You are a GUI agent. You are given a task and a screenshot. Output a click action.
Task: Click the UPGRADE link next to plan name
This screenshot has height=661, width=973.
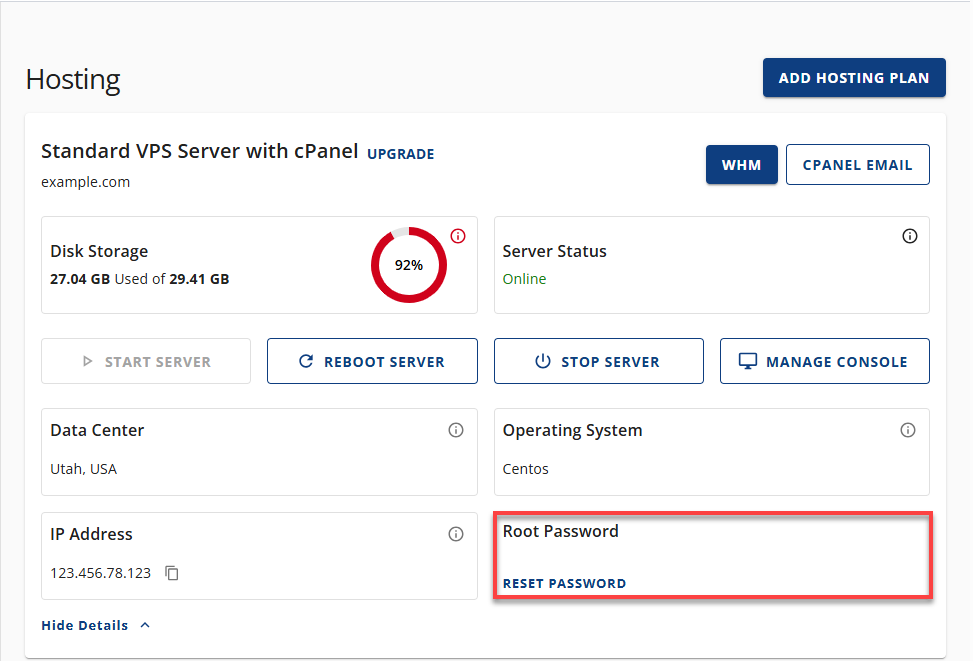400,154
